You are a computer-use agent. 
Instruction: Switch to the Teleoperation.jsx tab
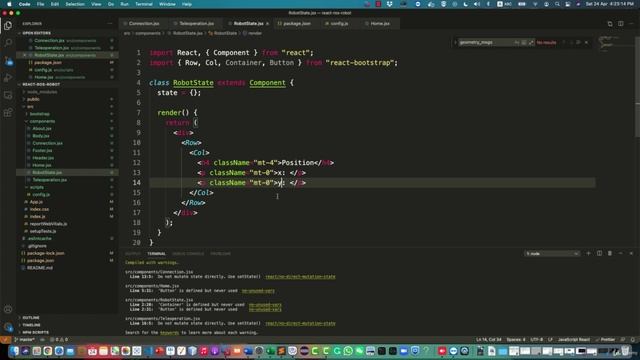click(196, 24)
